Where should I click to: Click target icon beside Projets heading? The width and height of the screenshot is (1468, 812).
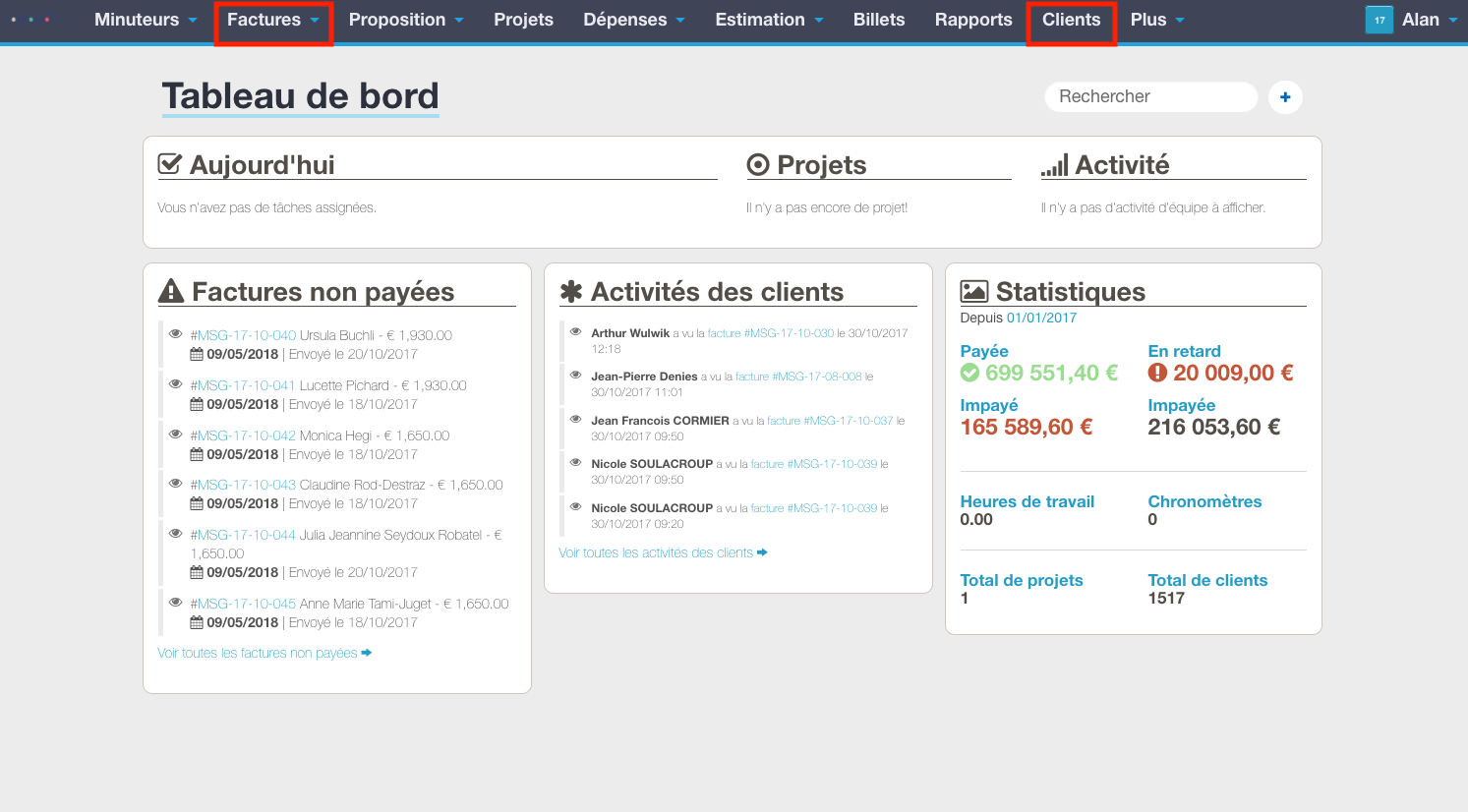click(758, 164)
